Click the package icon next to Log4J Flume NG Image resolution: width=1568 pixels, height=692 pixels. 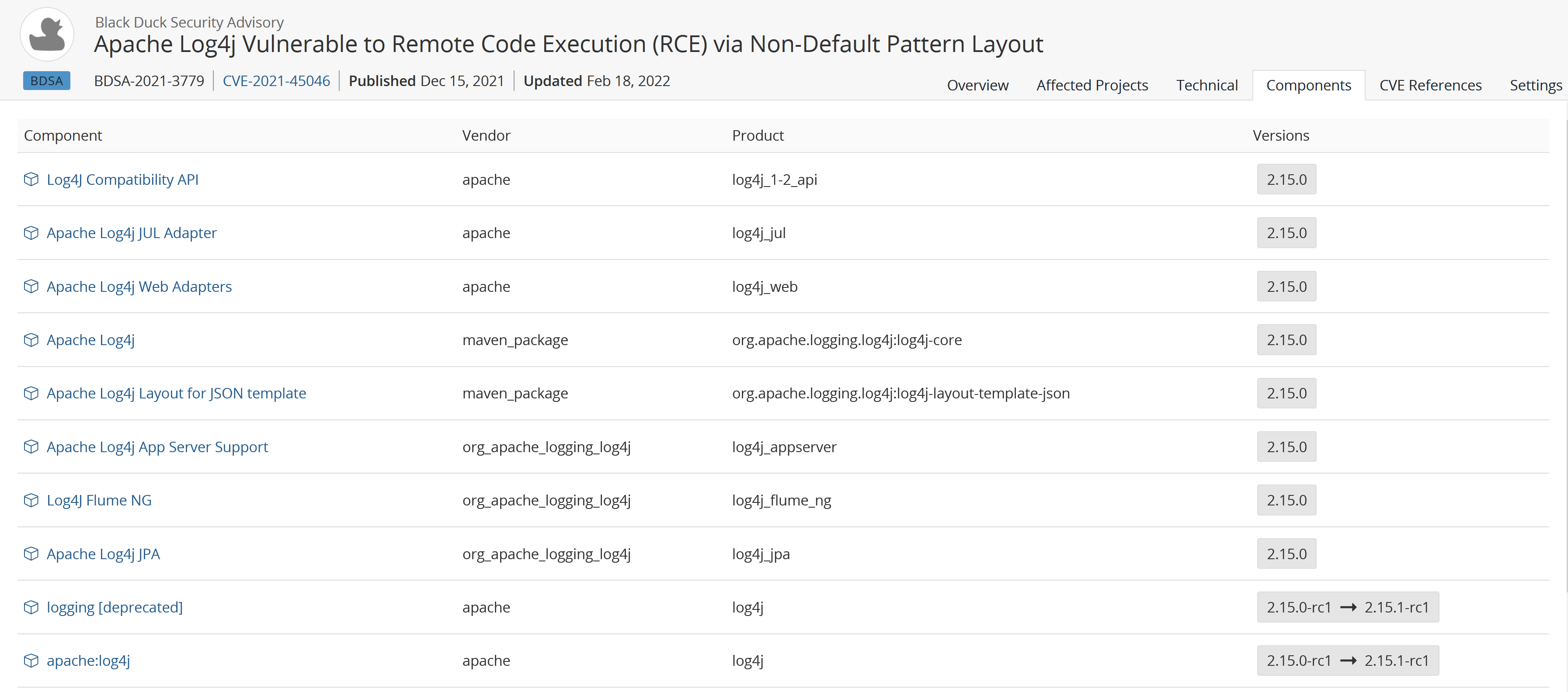point(31,501)
